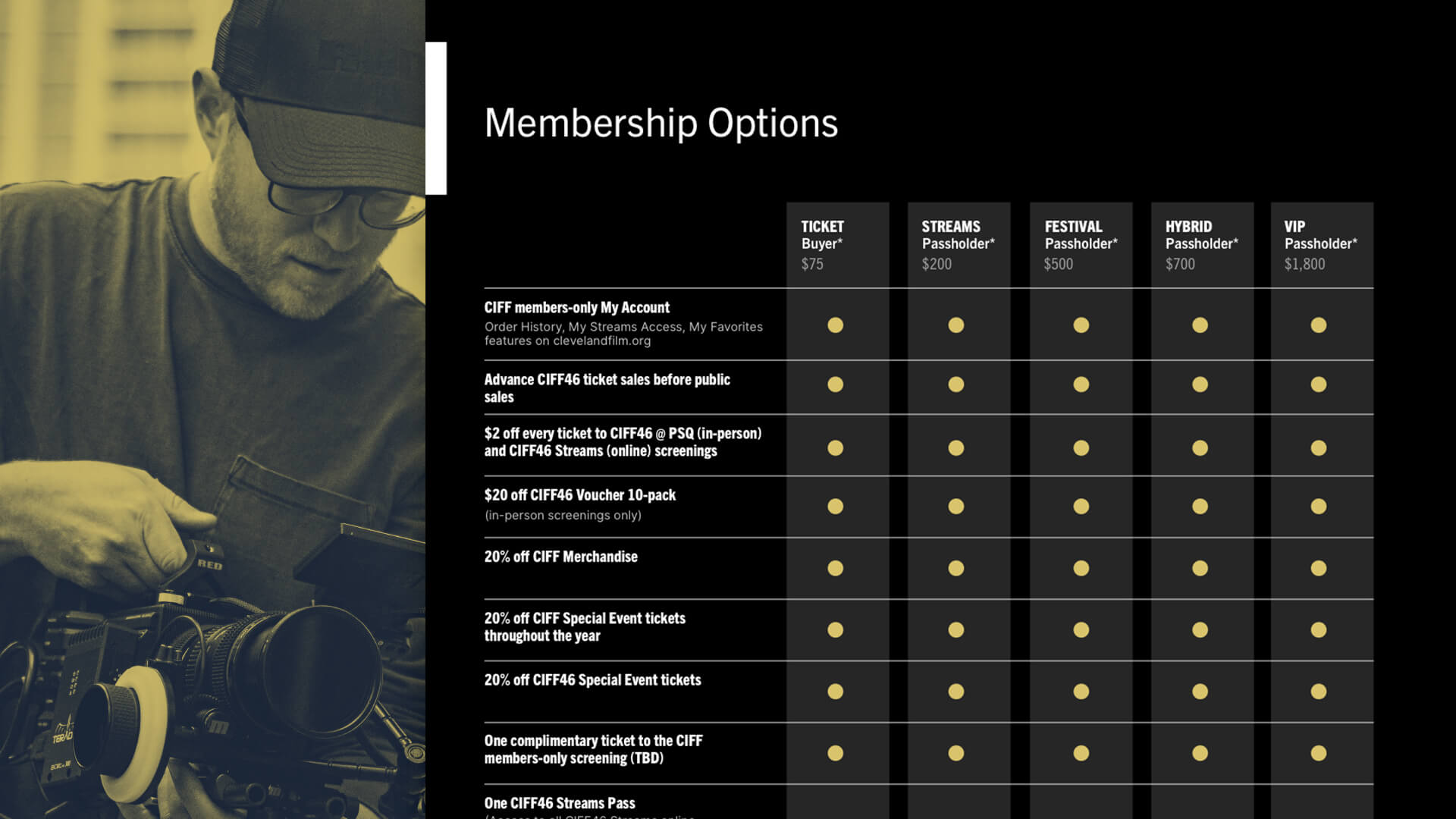1456x819 pixels.
Task: Select the Festival Passholder $500 column header
Action: point(1081,245)
